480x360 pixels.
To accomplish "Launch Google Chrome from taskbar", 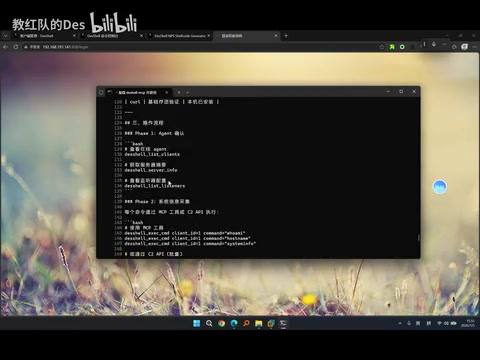I will pos(221,323).
